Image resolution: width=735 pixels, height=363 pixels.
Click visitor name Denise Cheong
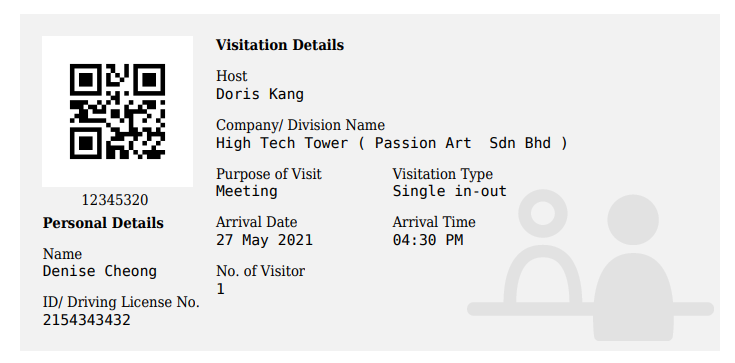coord(100,271)
